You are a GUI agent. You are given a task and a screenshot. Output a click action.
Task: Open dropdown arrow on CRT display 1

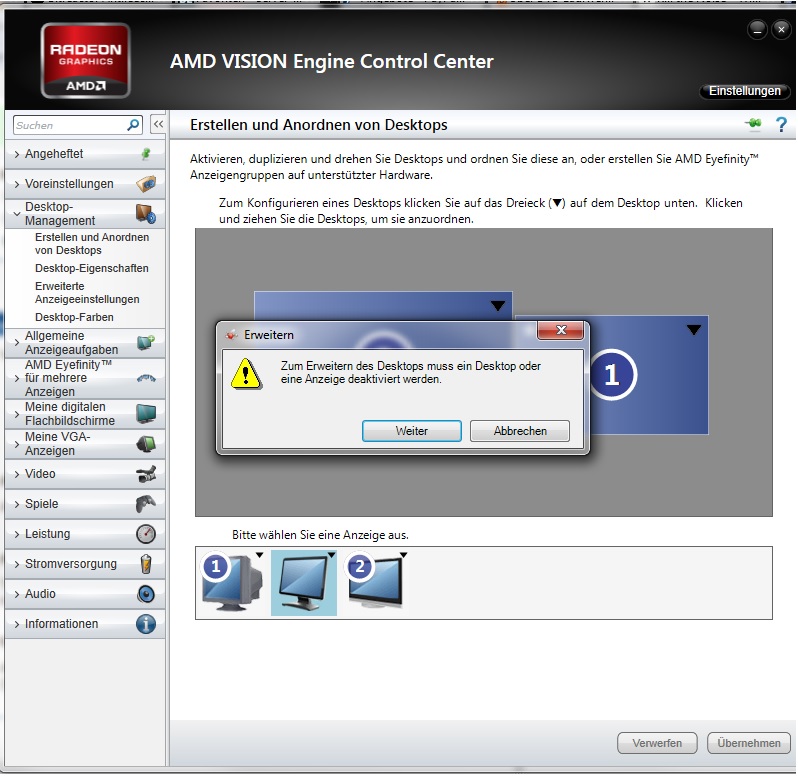(260, 555)
